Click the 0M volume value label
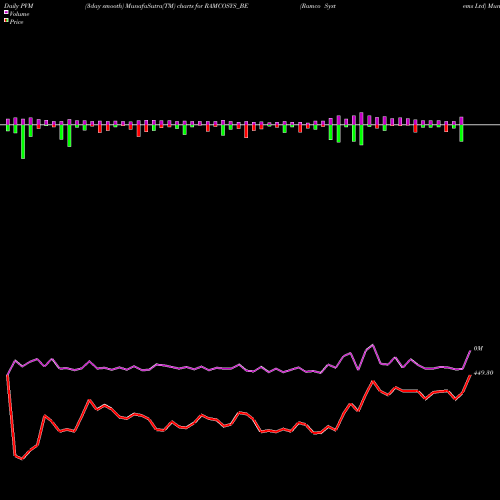 pyautogui.click(x=478, y=348)
